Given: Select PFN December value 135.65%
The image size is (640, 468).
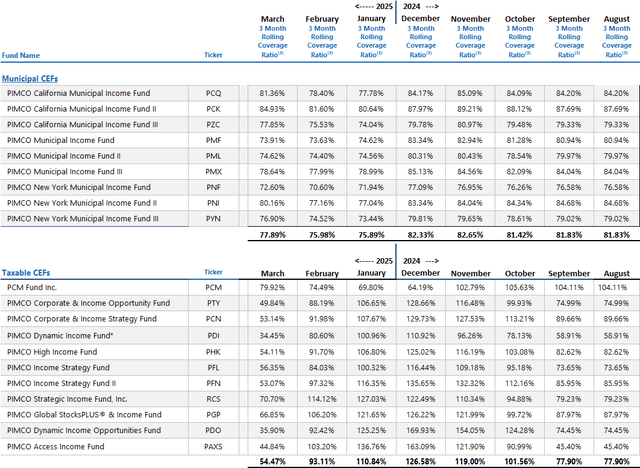Looking at the screenshot, I should tap(420, 384).
